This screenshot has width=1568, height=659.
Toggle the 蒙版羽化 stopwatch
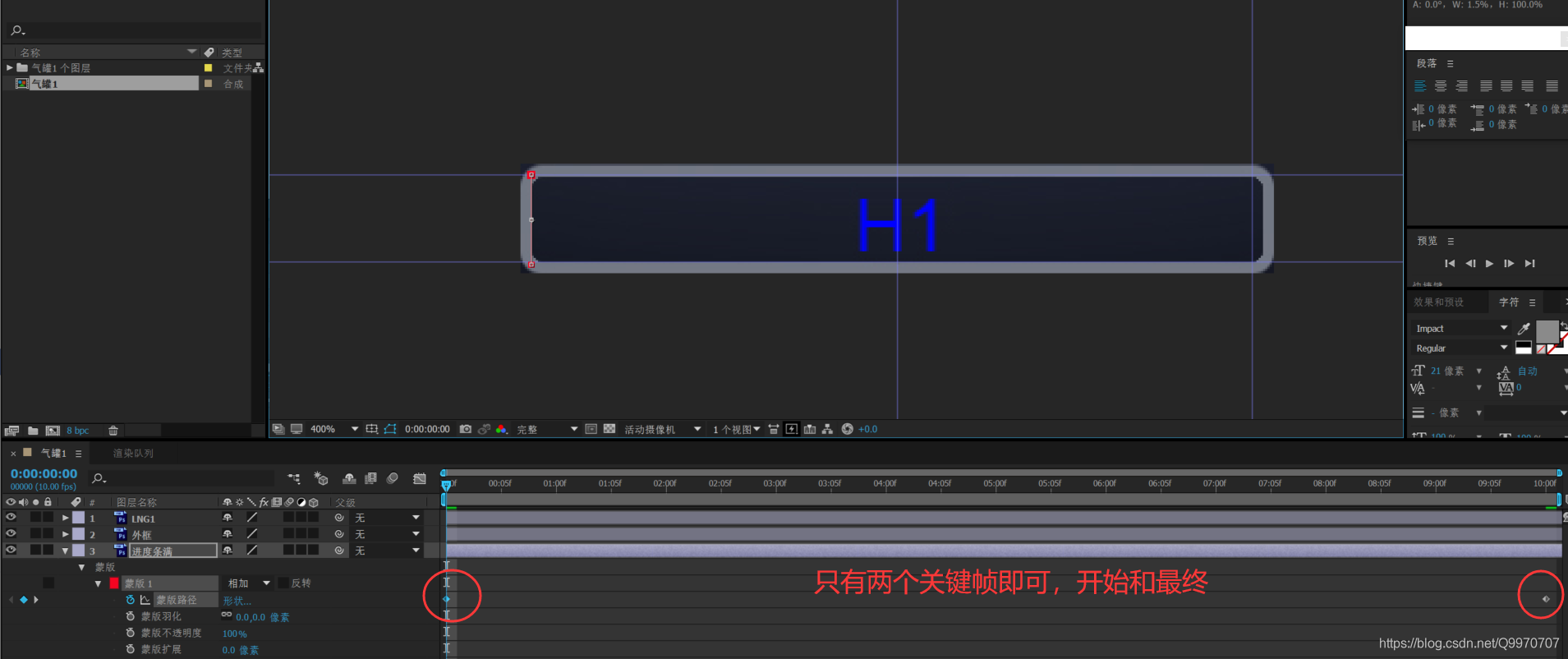coord(130,616)
